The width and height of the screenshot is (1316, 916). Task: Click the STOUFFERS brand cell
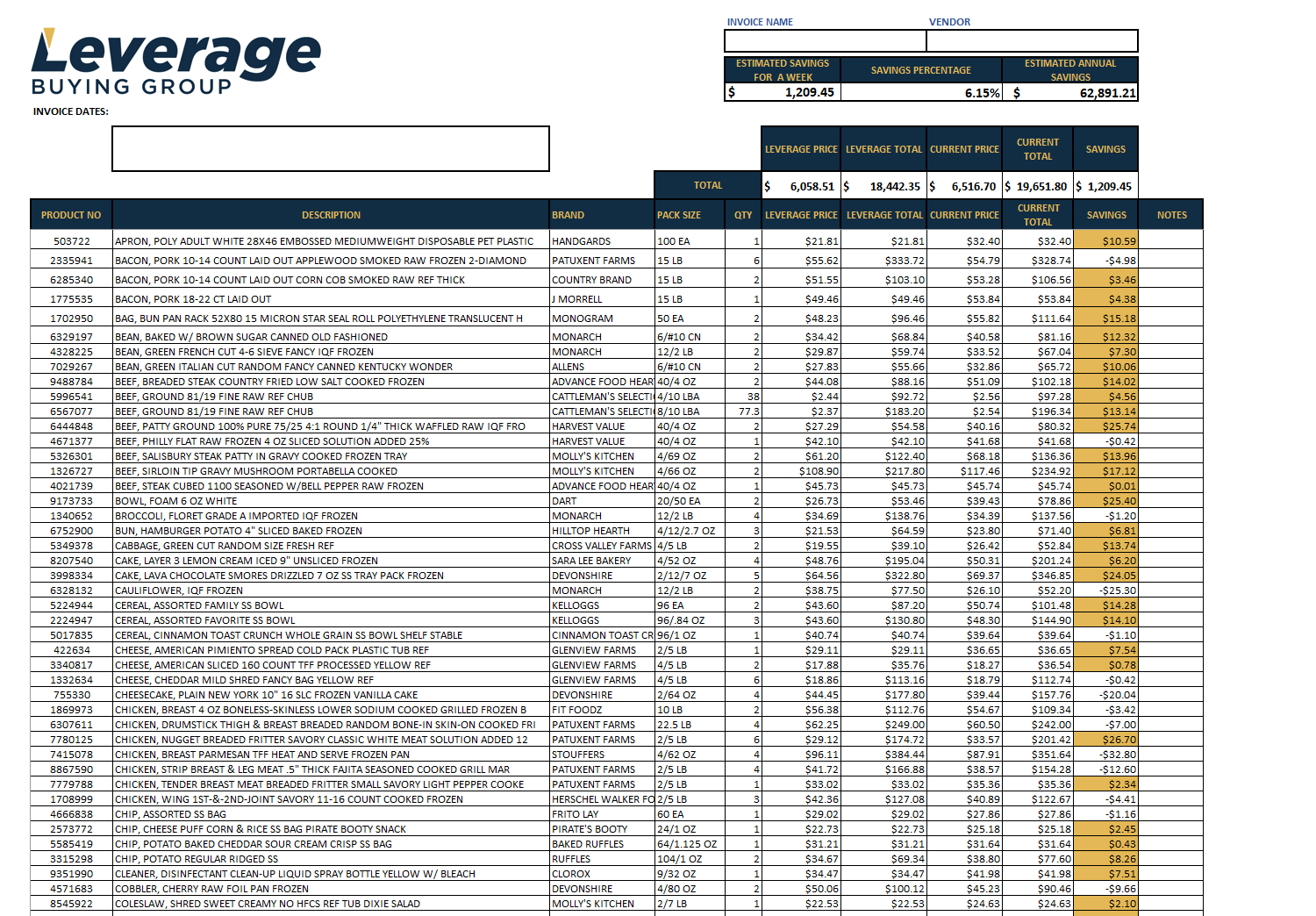tap(602, 755)
